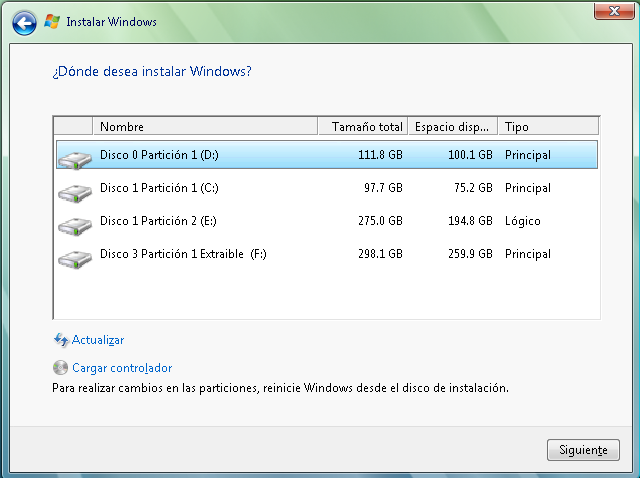Click the 97.7 GB total size cell
This screenshot has width=640, height=478.
point(383,188)
